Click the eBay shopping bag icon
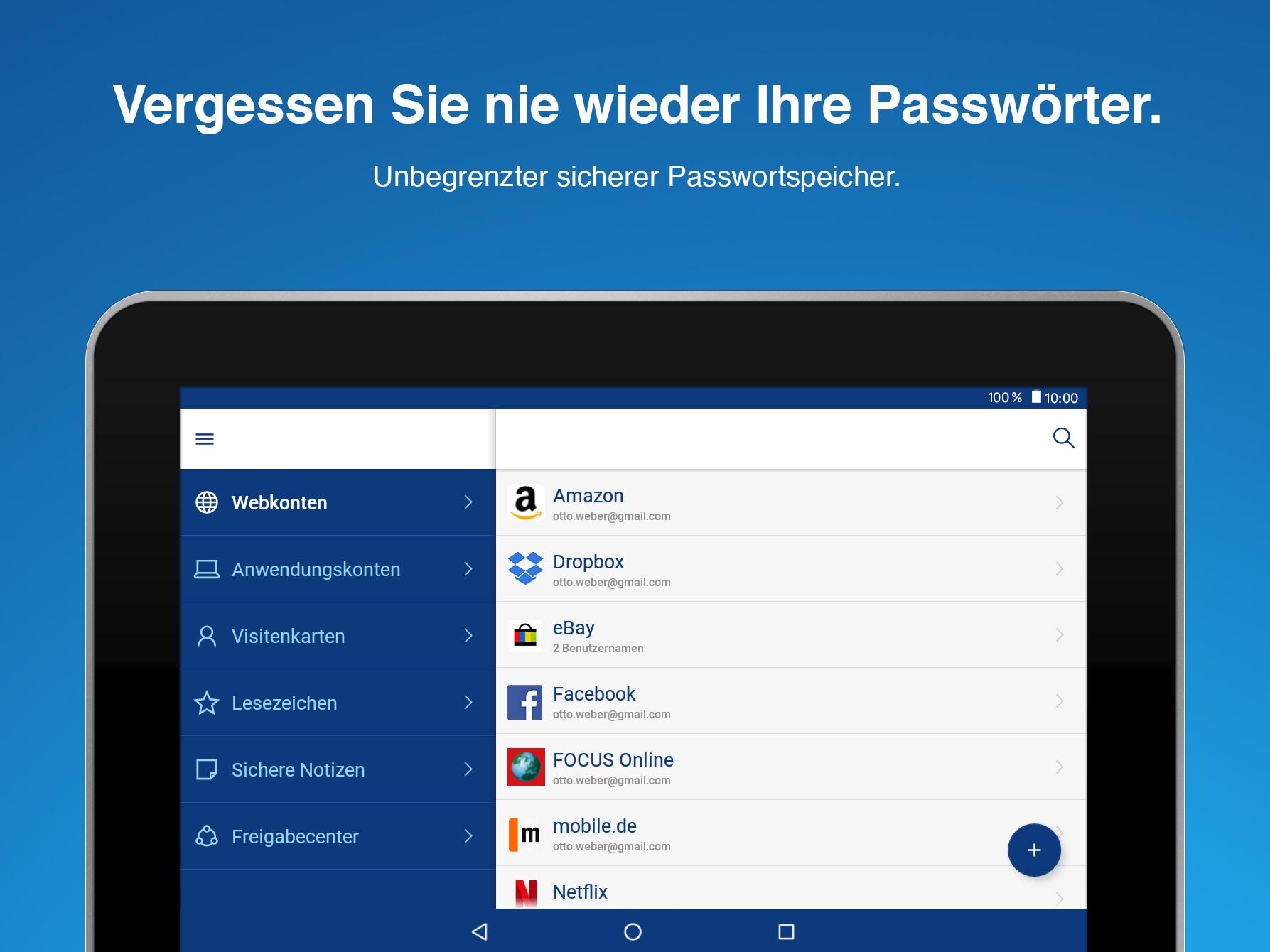 [x=526, y=634]
